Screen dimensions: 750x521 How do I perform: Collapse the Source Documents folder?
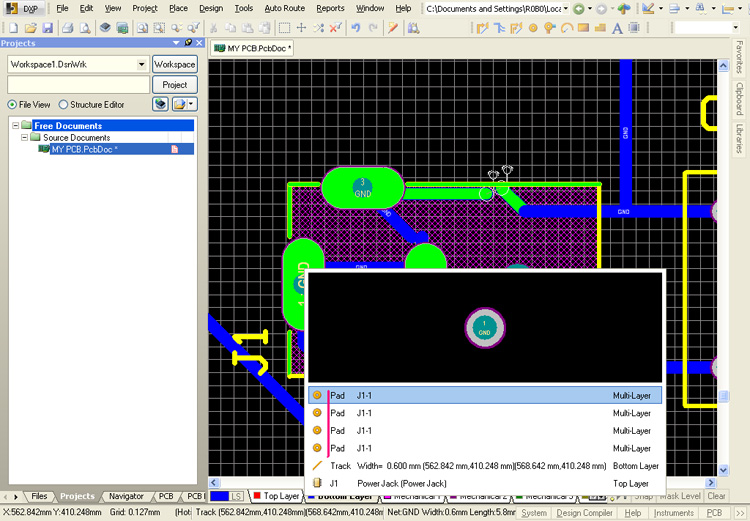[x=24, y=137]
